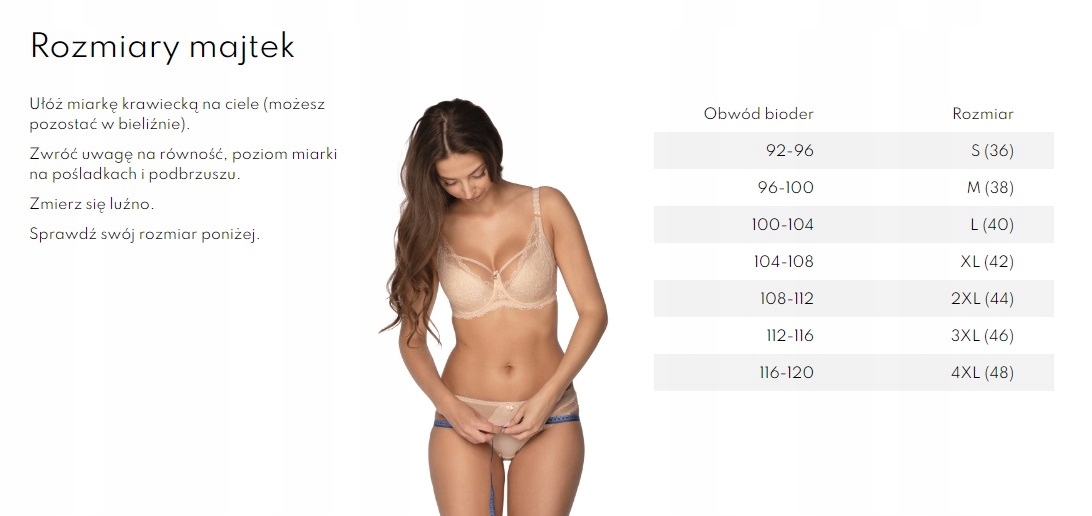Image resolution: width=1092 pixels, height=516 pixels.
Task: Choose size 4XL (48) cell
Action: (982, 372)
